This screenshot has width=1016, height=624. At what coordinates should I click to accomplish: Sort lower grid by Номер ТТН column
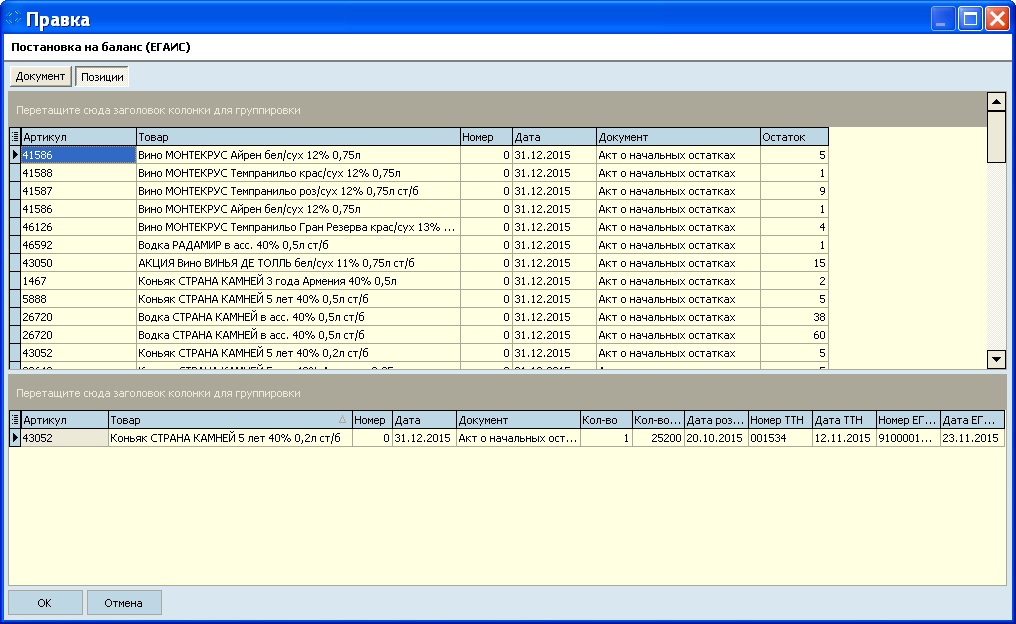(780, 420)
